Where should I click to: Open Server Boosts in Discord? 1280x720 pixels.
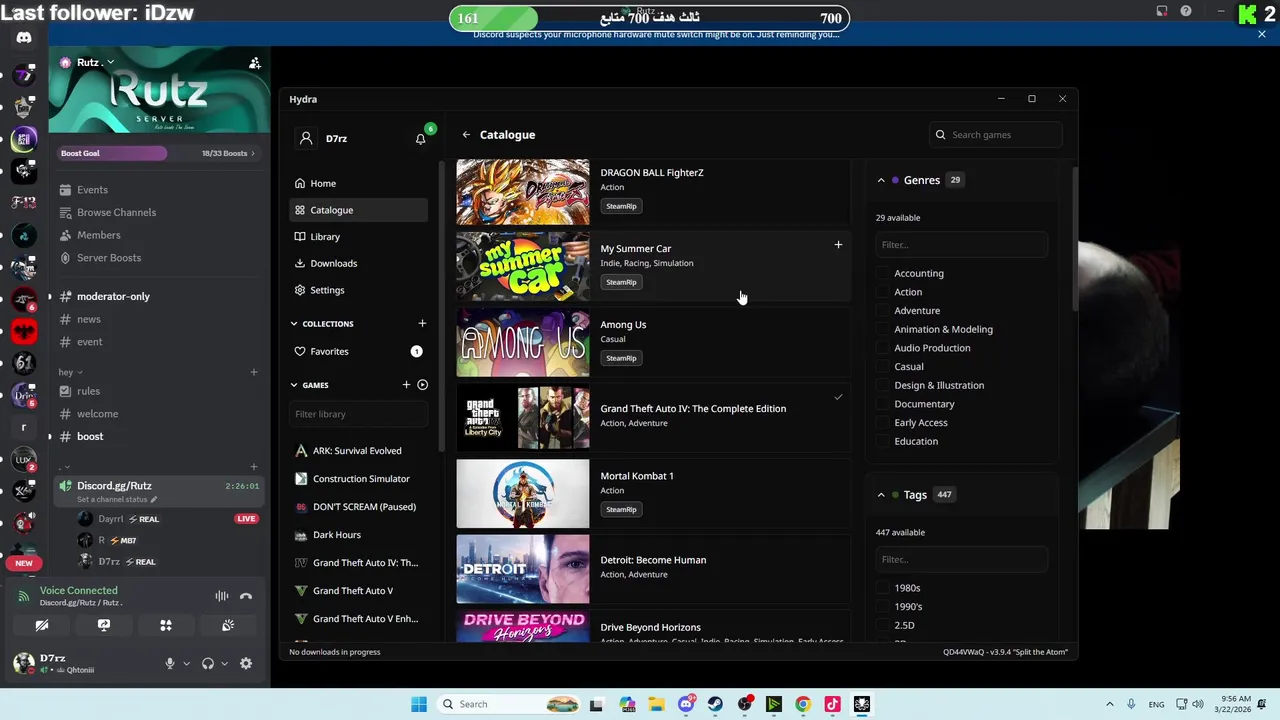coord(158,258)
